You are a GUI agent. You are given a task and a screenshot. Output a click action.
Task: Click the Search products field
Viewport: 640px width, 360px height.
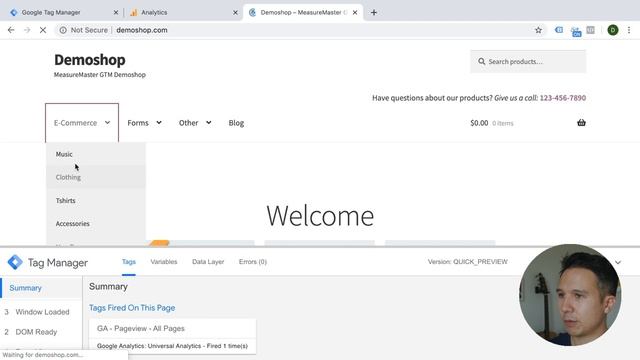tap(528, 61)
